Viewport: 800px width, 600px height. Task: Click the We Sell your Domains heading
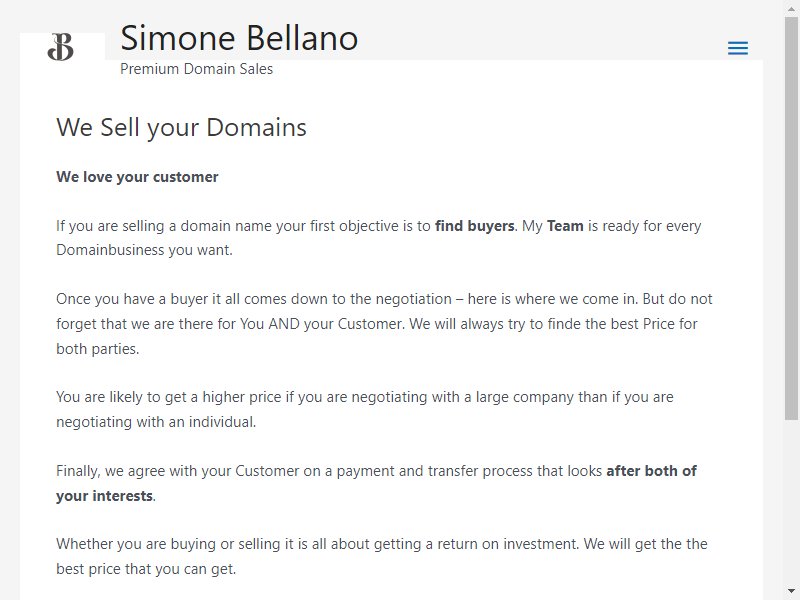tap(181, 128)
